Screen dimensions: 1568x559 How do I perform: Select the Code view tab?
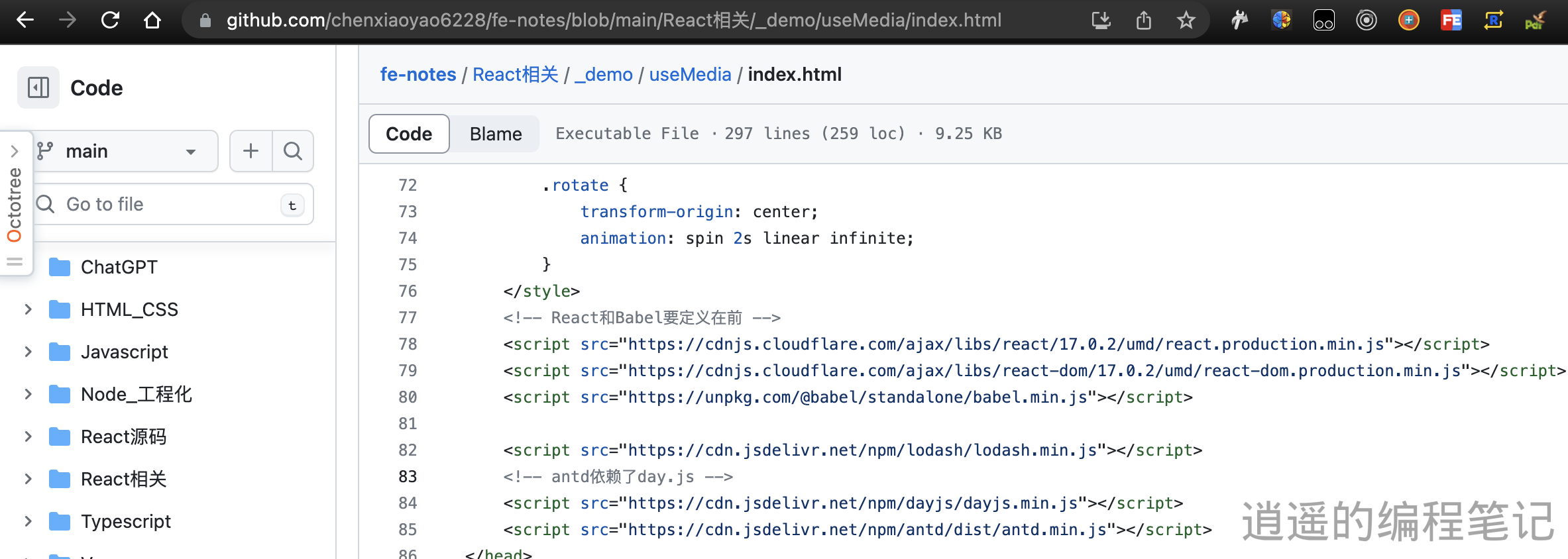(409, 134)
